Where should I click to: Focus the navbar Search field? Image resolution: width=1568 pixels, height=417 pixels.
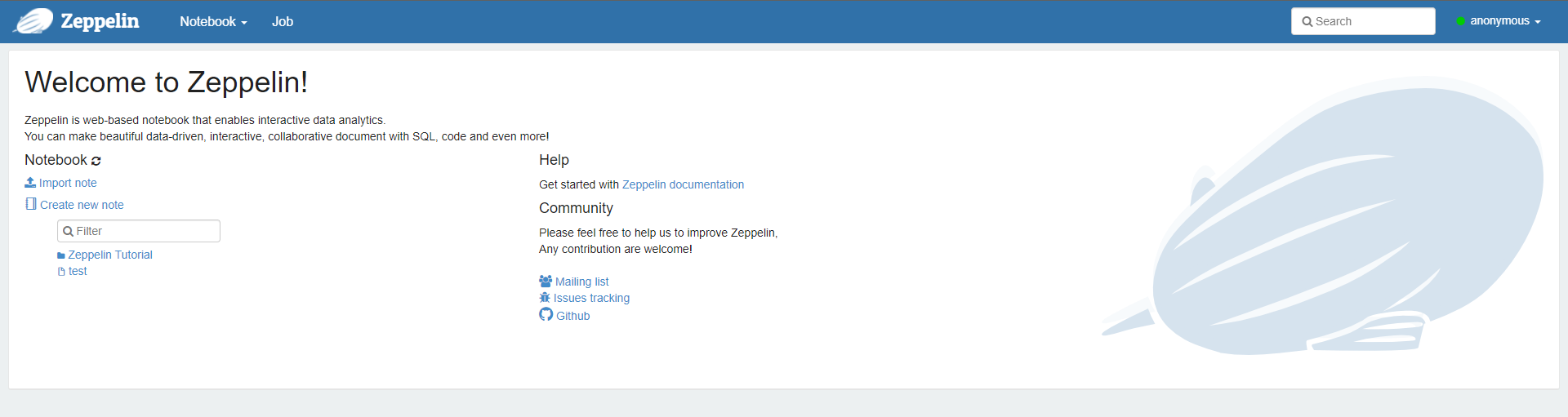[x=1363, y=21]
